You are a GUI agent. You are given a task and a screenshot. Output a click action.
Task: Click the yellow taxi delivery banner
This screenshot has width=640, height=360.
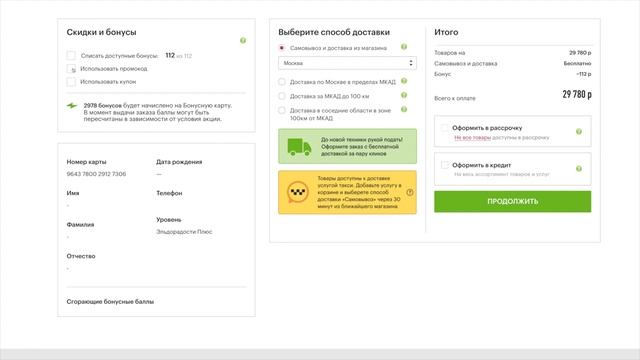(x=347, y=192)
